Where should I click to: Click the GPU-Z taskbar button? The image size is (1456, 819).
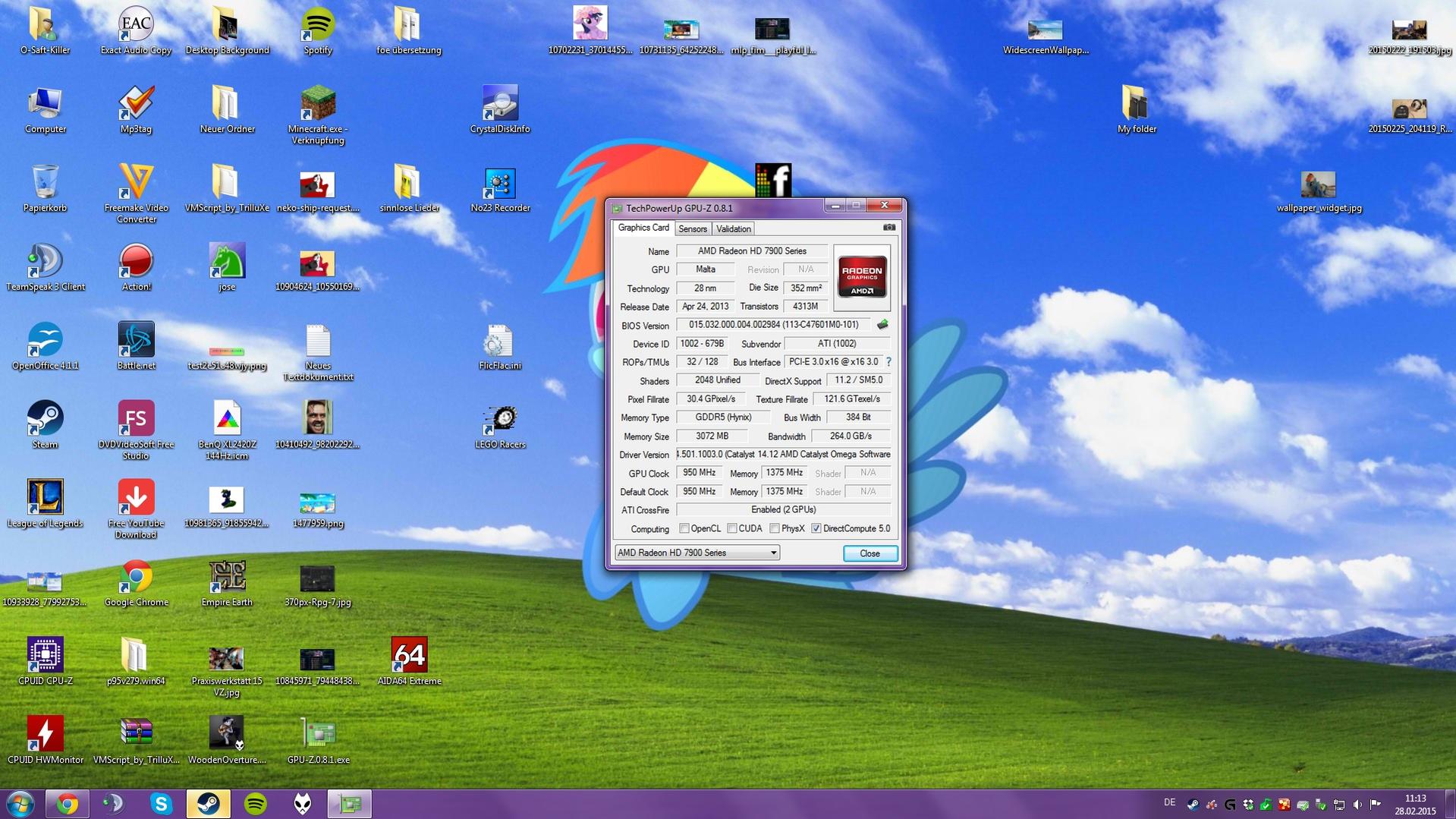pyautogui.click(x=349, y=804)
